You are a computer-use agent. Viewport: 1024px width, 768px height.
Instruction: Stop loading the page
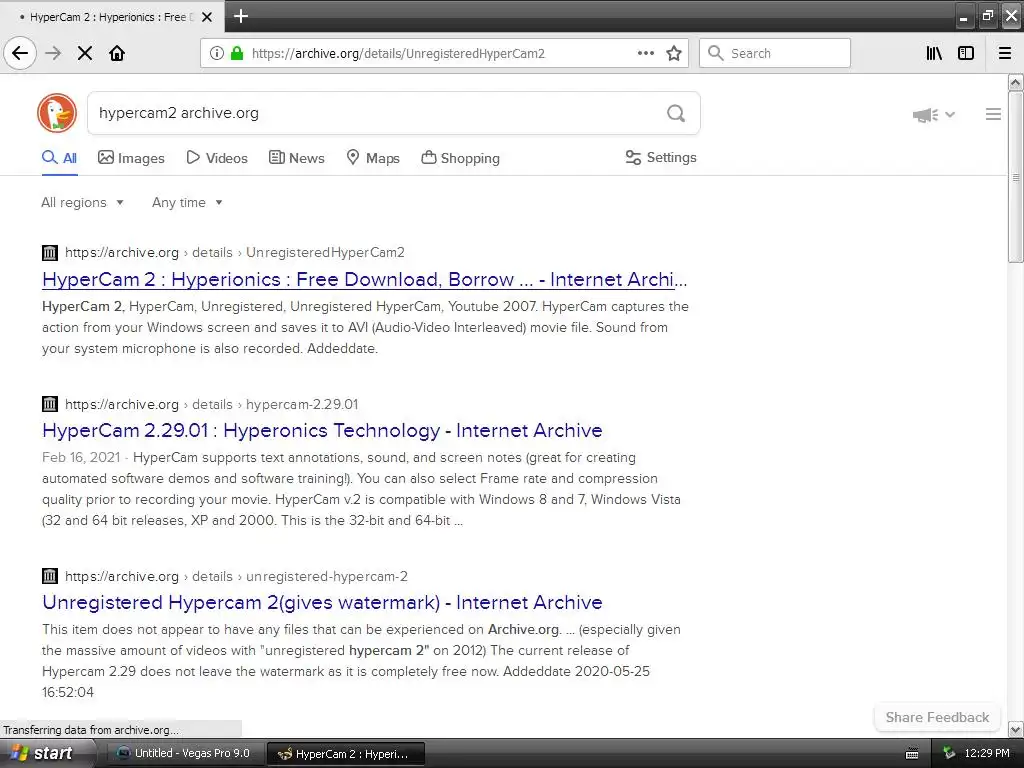[x=85, y=53]
